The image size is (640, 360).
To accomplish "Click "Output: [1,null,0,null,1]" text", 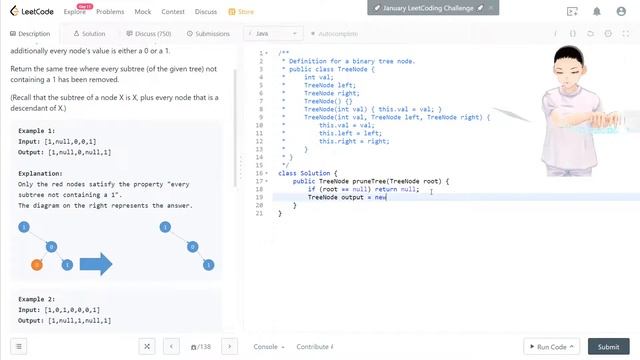I will pyautogui.click(x=64, y=152).
